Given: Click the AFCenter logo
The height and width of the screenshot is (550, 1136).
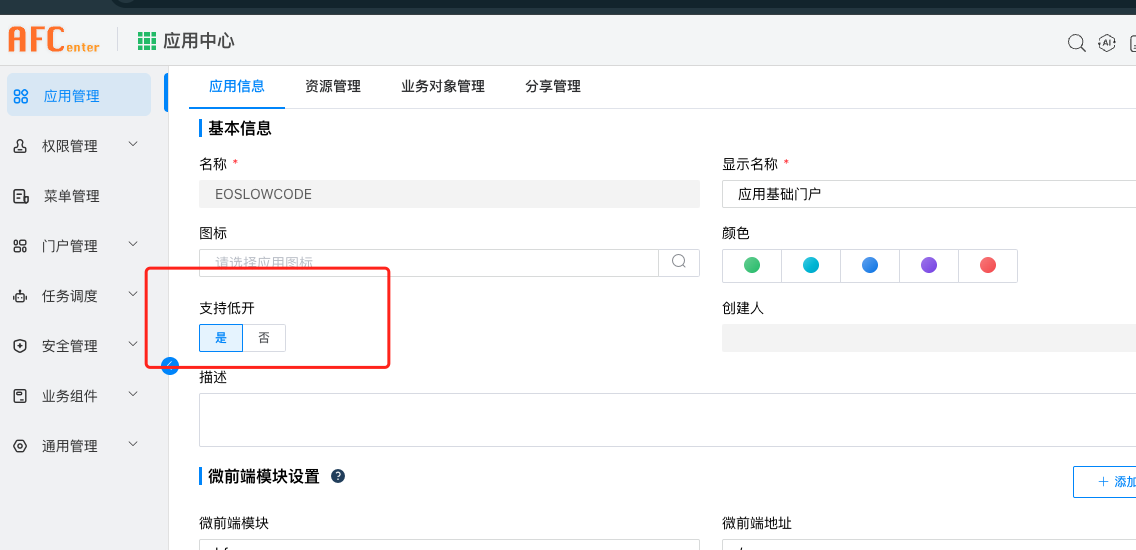Looking at the screenshot, I should click(54, 40).
